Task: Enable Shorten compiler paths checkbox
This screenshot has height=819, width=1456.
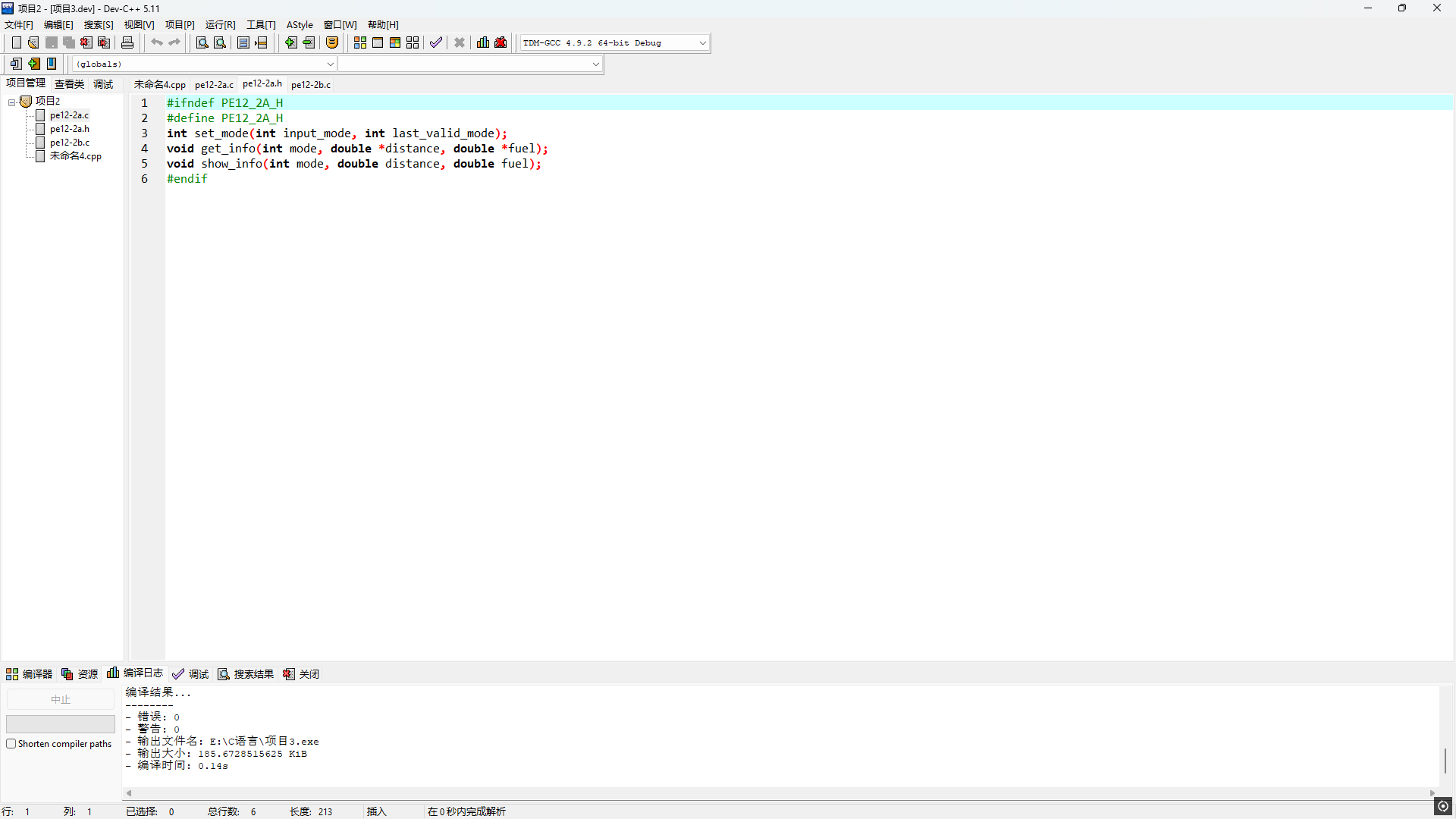Action: click(11, 744)
